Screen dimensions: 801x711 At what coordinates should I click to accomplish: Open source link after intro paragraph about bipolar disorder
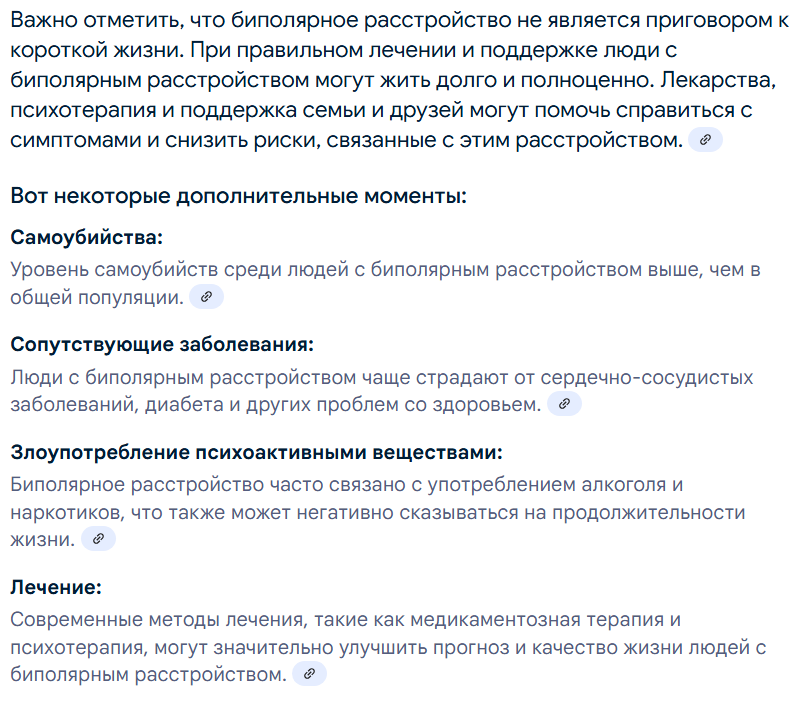(705, 139)
